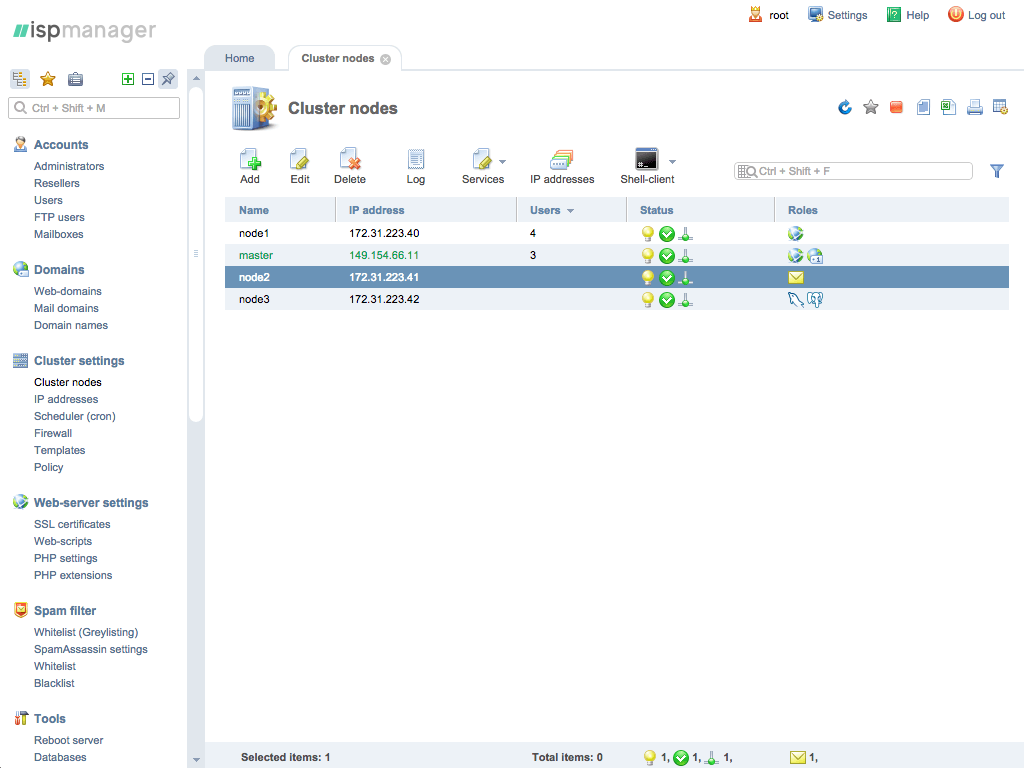The height and width of the screenshot is (768, 1024).
Task: Collapse the Accounts menu section
Action: (x=61, y=144)
